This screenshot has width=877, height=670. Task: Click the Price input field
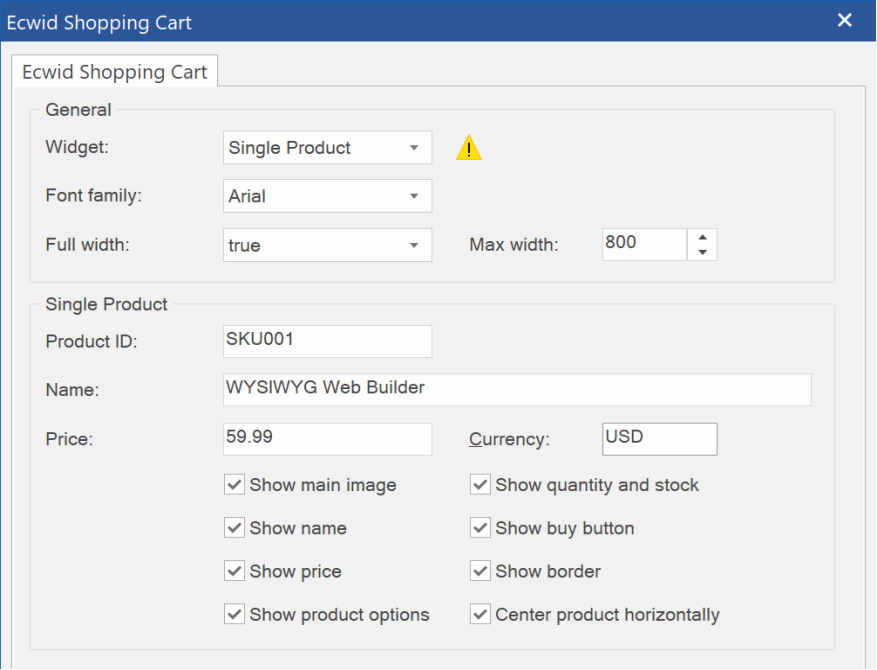pos(327,438)
